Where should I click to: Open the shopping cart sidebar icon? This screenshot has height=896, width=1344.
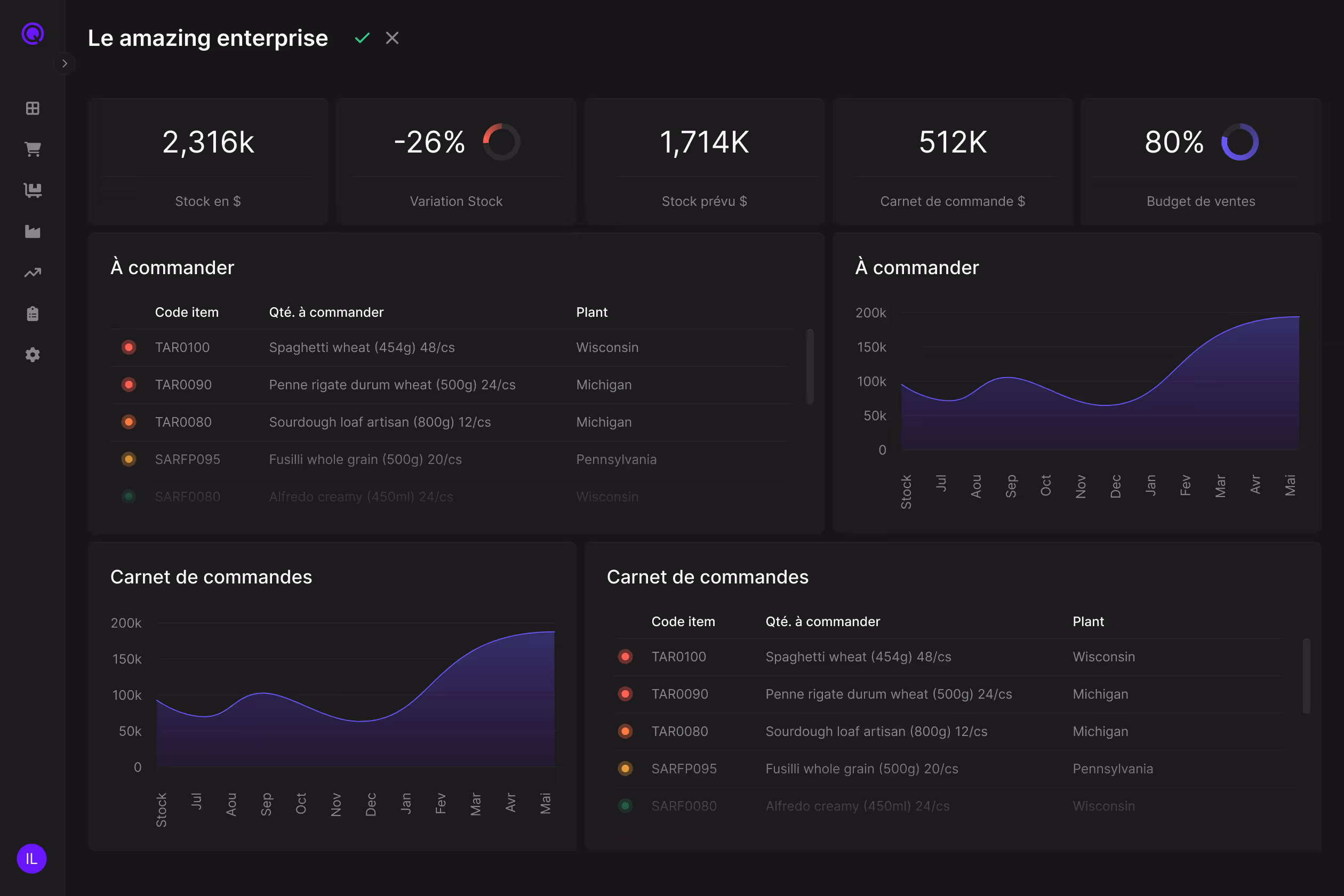[33, 149]
